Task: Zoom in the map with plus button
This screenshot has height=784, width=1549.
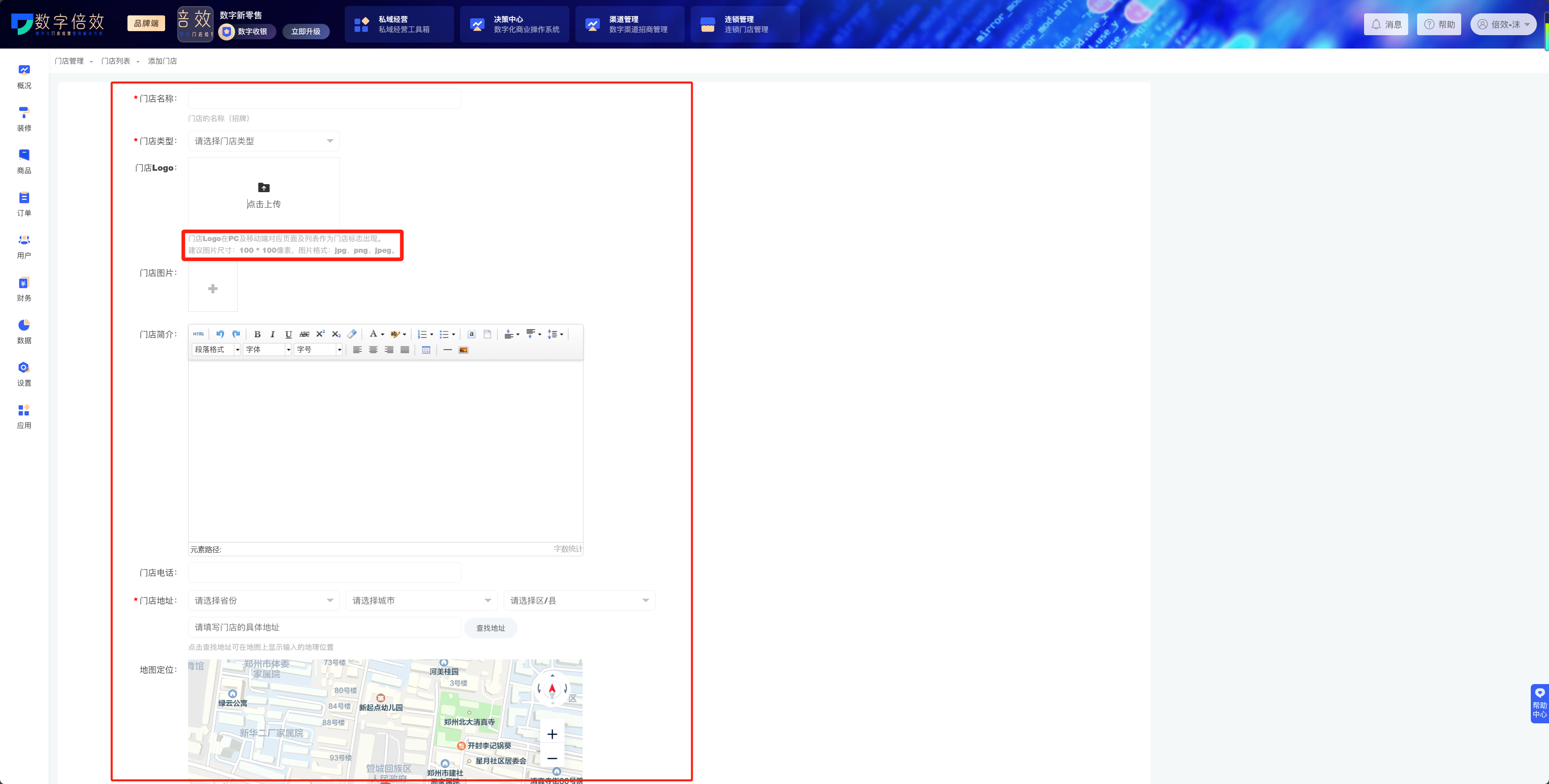Action: (552, 733)
